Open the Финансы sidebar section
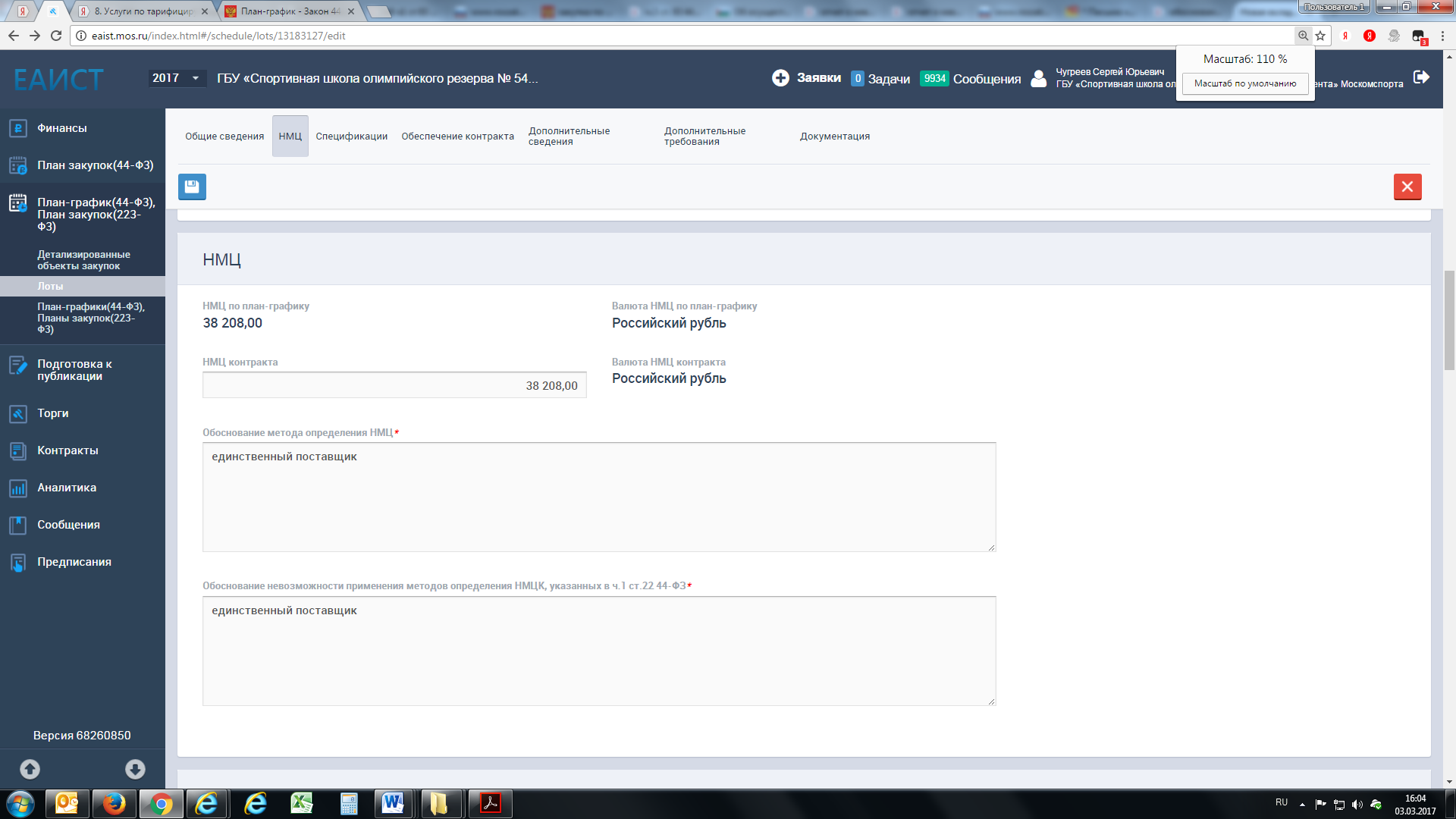 pyautogui.click(x=62, y=128)
